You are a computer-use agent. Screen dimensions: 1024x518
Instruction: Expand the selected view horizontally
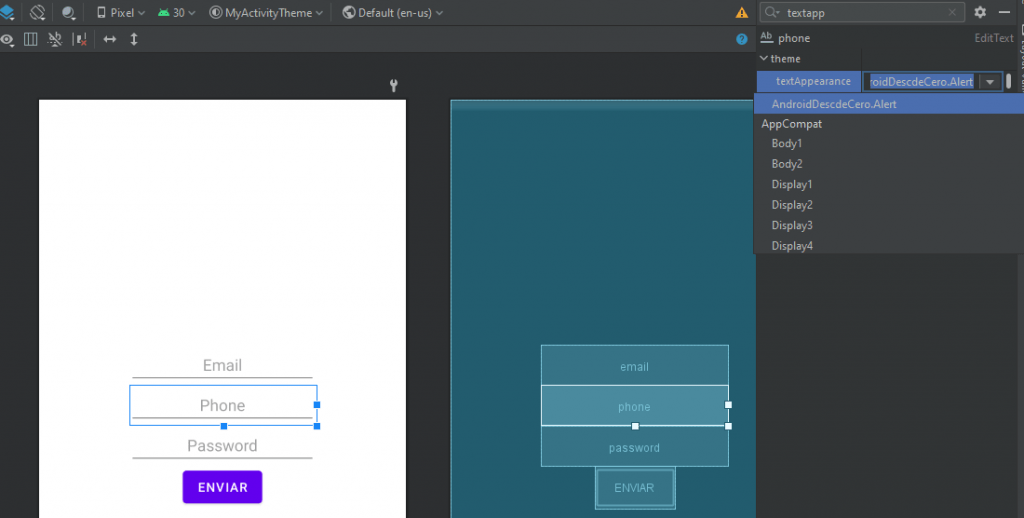[110, 39]
